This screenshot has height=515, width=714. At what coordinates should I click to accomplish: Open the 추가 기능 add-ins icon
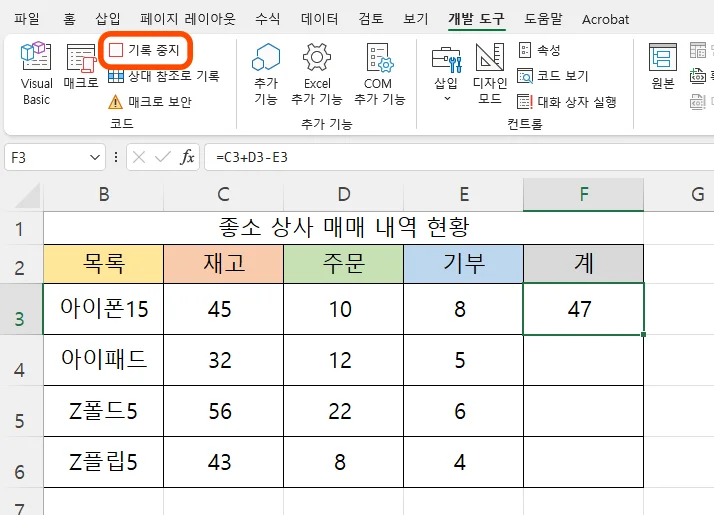[266, 74]
